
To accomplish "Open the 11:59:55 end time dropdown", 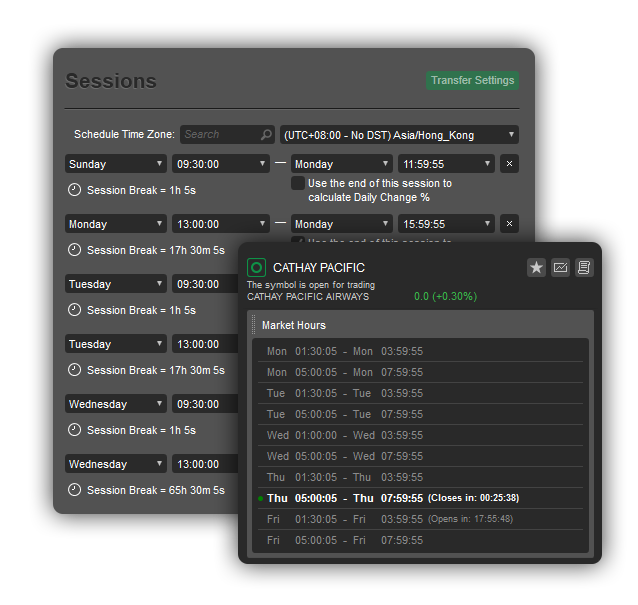I will coord(446,164).
